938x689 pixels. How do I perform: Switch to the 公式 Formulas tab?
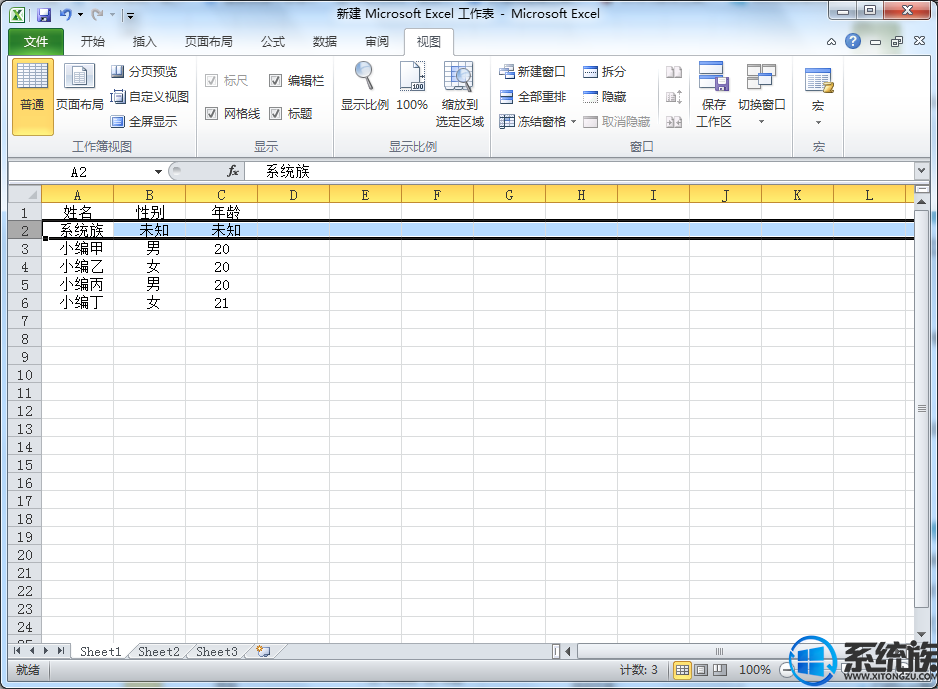273,42
